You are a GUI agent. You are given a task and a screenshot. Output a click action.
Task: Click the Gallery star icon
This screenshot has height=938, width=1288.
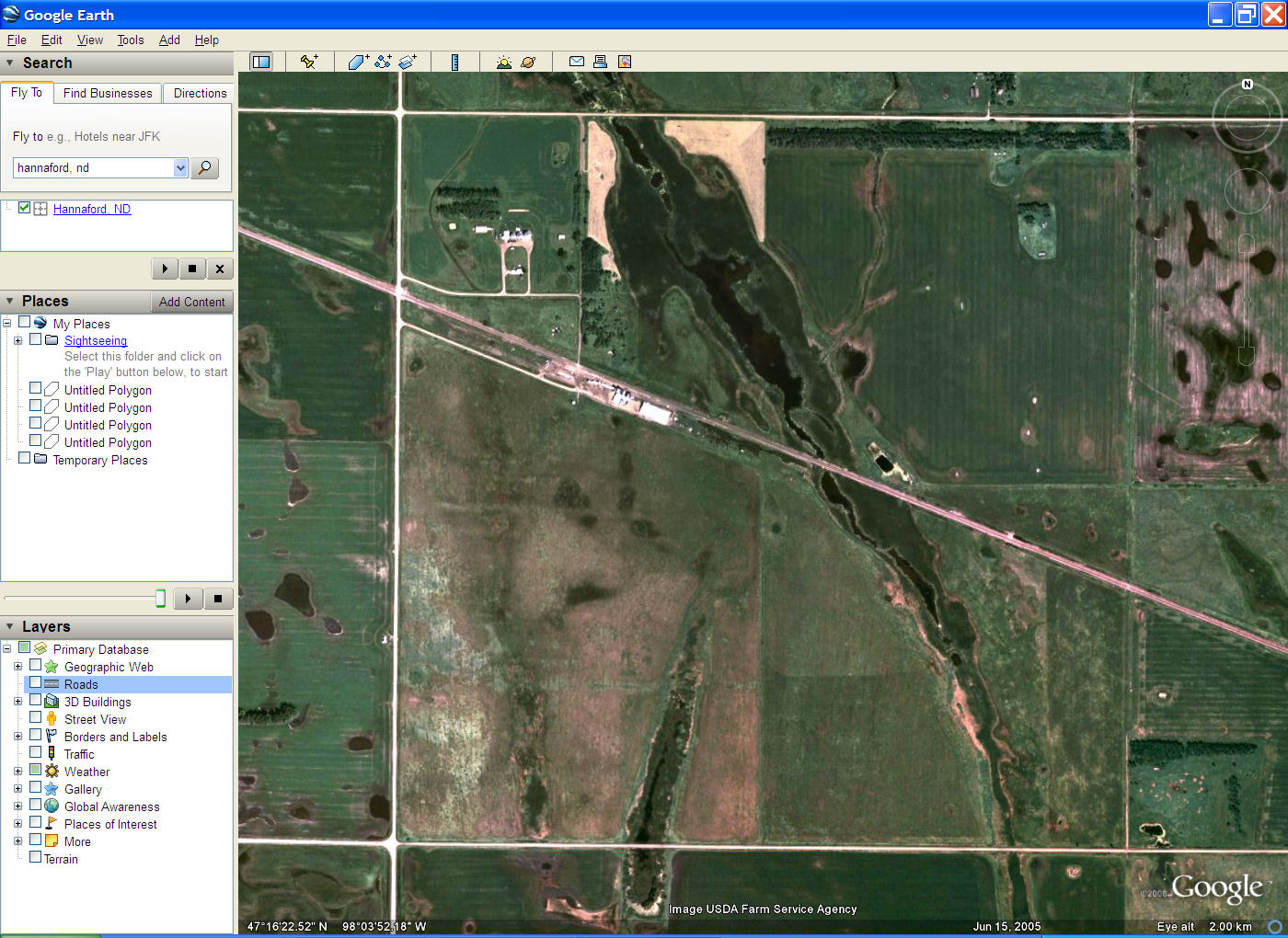click(52, 789)
